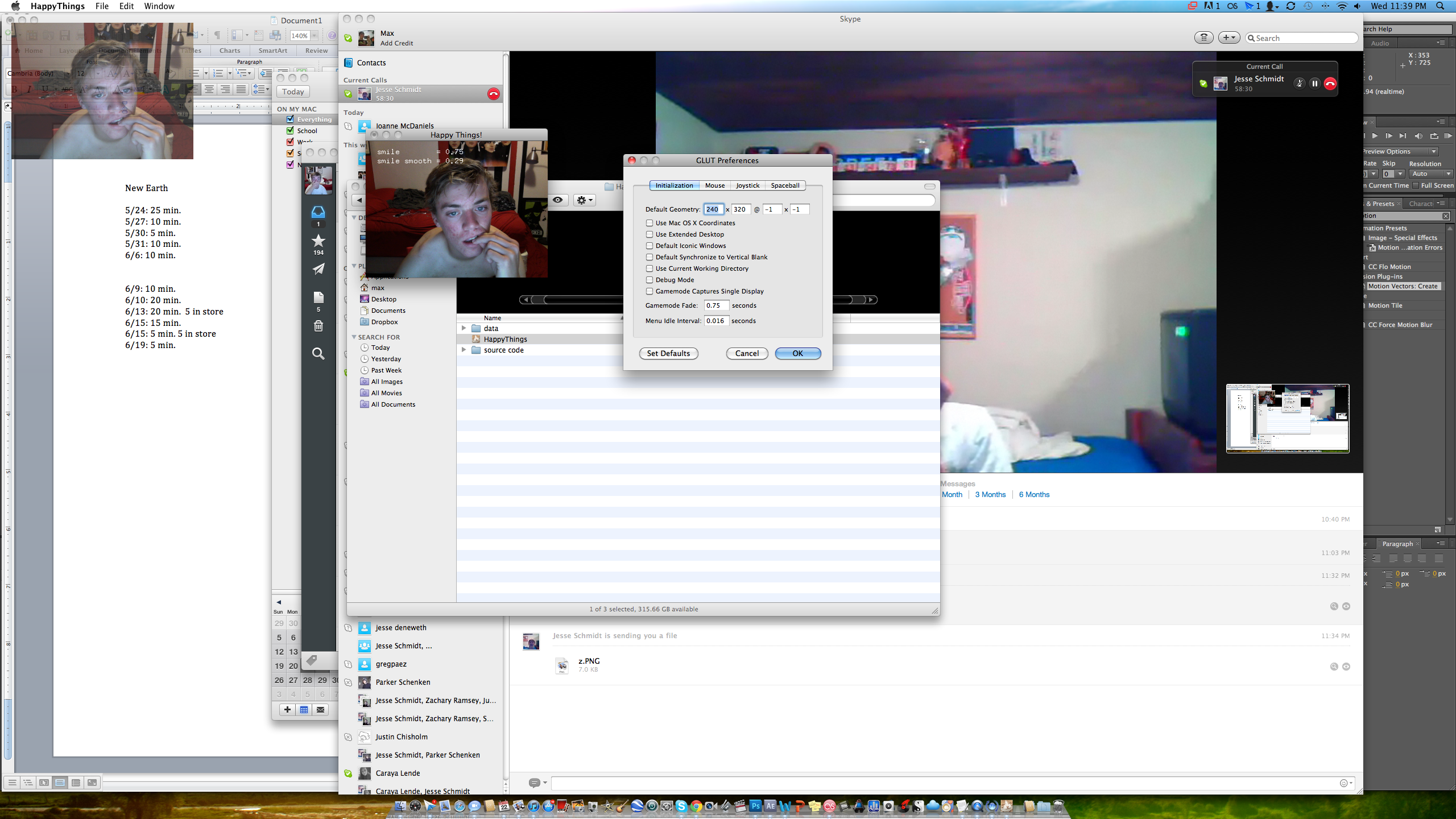Enable Use Extended Desktop checkbox
Screen dimensions: 1456x819
point(649,234)
